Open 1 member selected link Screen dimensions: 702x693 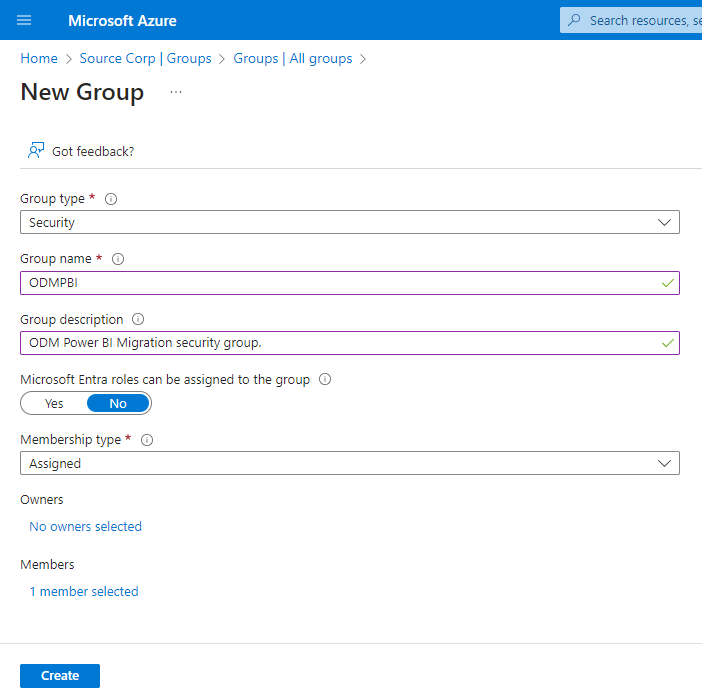tap(84, 591)
